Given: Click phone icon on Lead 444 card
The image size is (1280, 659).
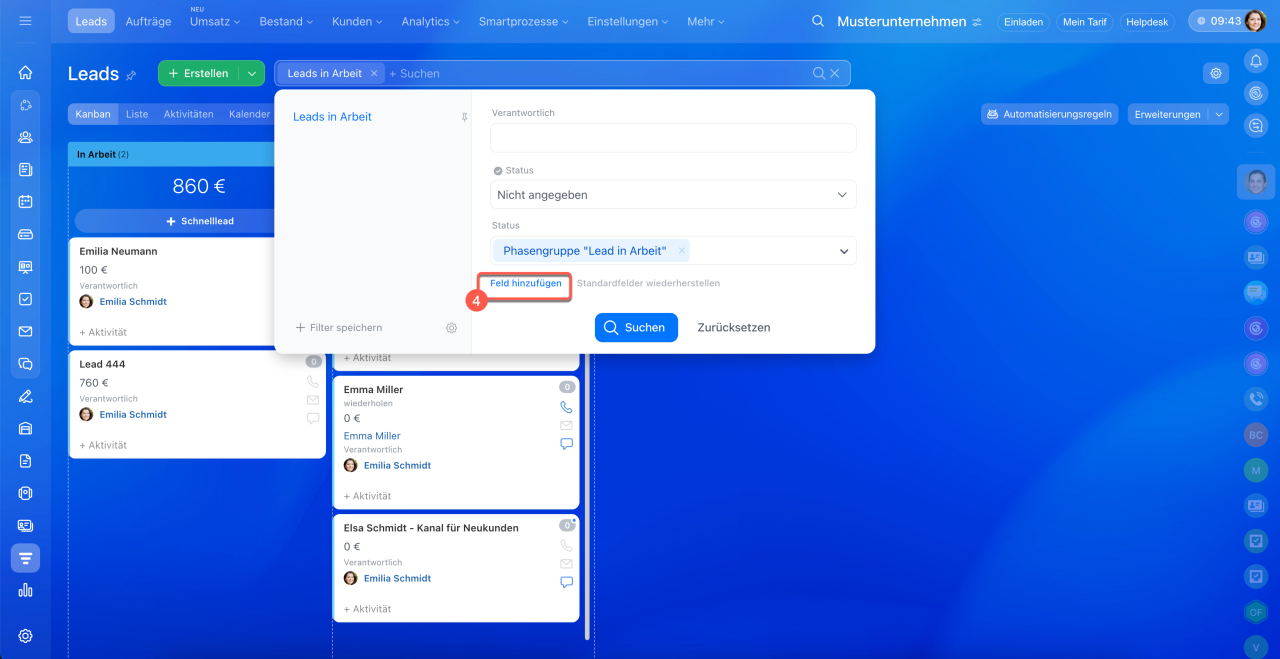Looking at the screenshot, I should click(313, 382).
